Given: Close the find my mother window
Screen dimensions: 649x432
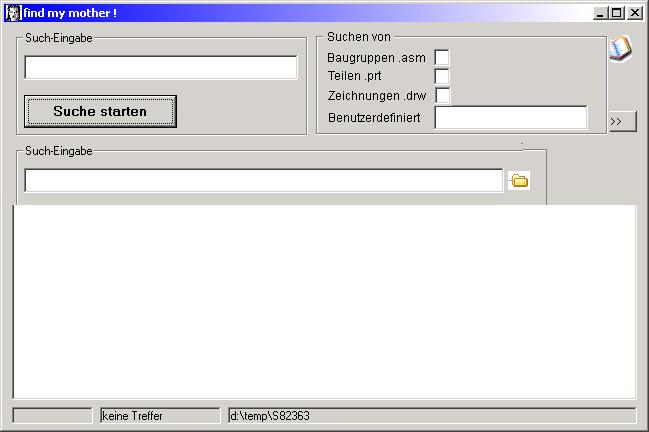Looking at the screenshot, I should coord(635,13).
